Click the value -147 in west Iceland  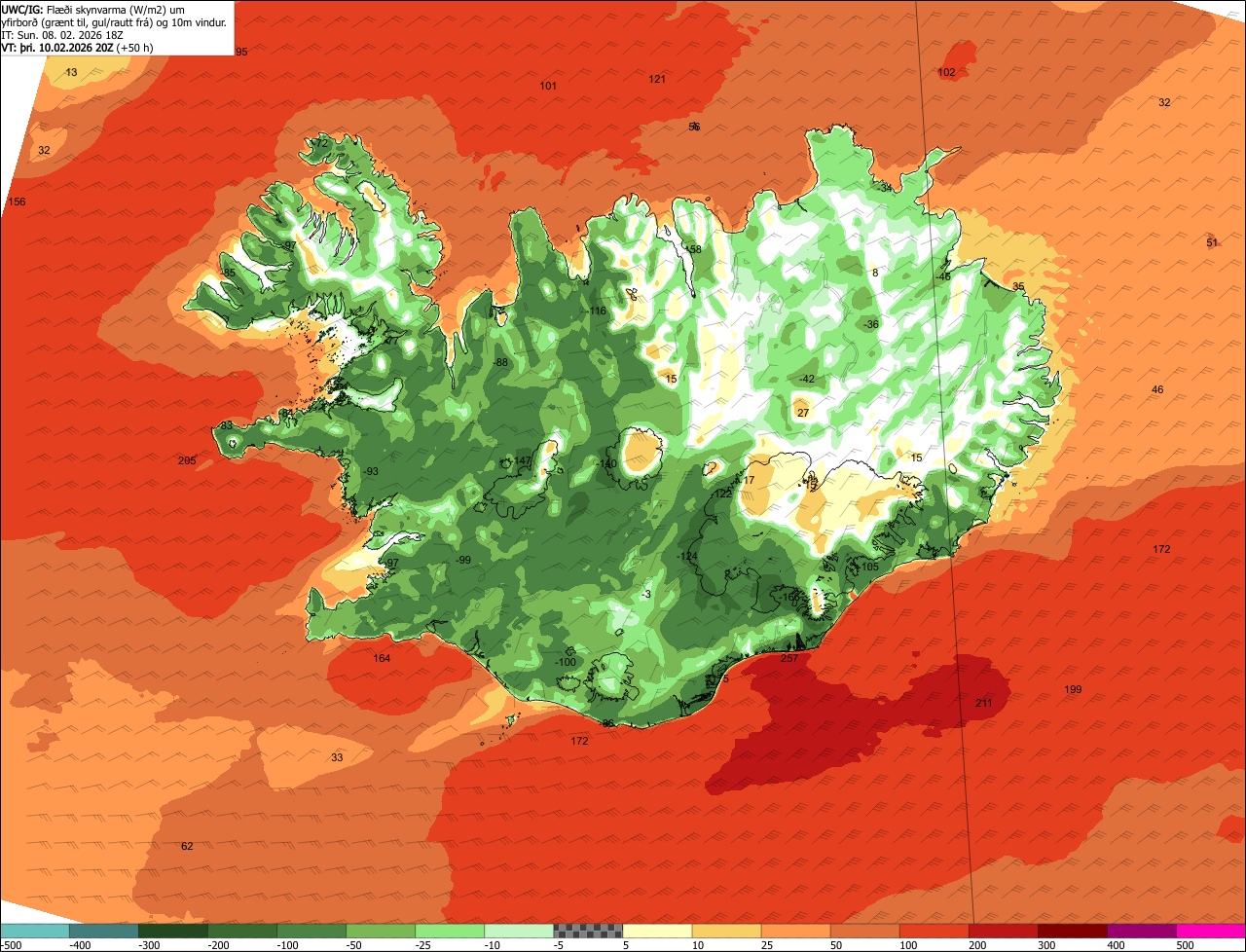(x=522, y=461)
